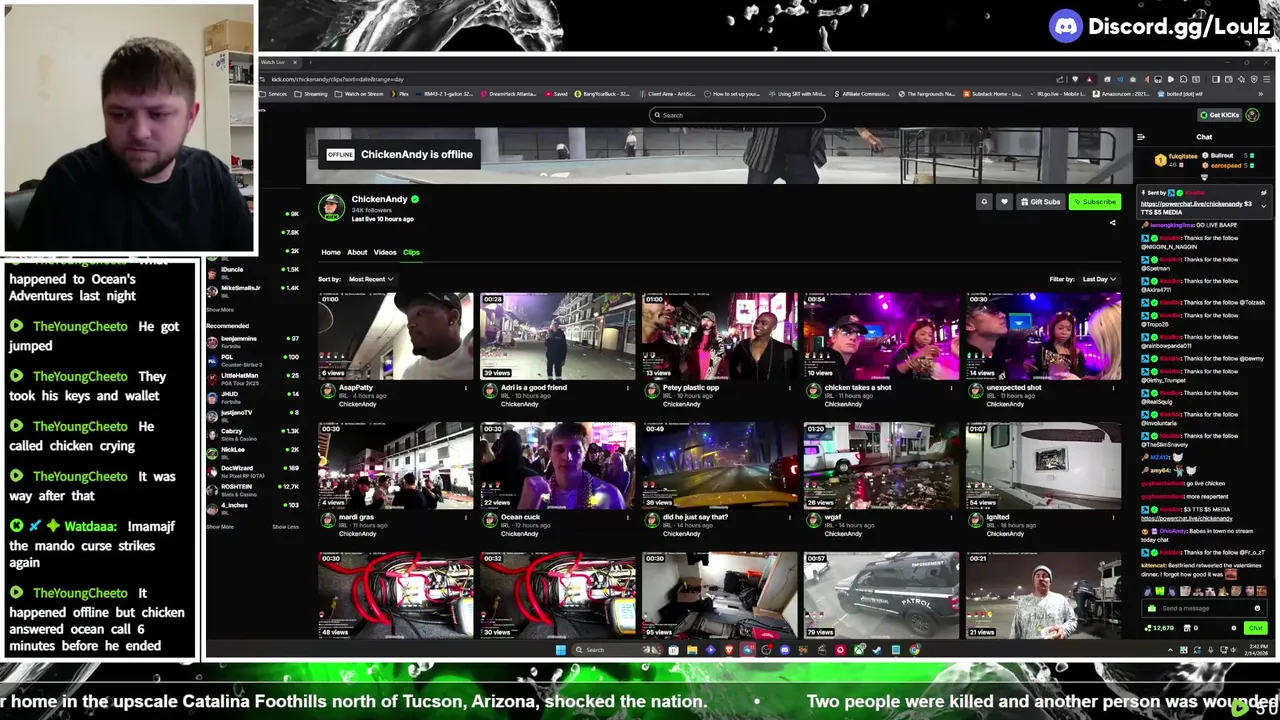Open options menu for 'Ignited' clip
The image size is (1280, 720).
point(1113,518)
